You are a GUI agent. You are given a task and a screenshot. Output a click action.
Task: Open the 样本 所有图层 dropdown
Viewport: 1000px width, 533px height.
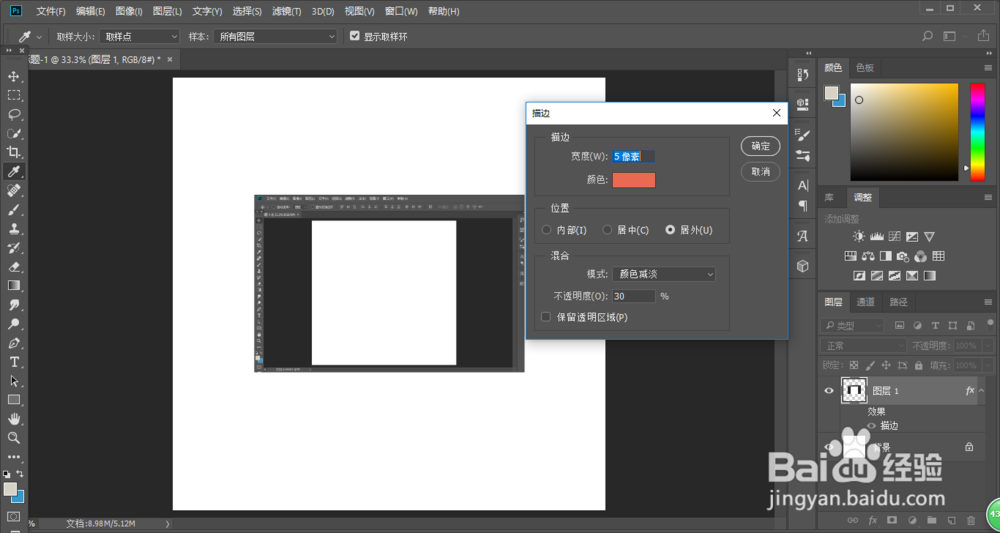pos(276,37)
